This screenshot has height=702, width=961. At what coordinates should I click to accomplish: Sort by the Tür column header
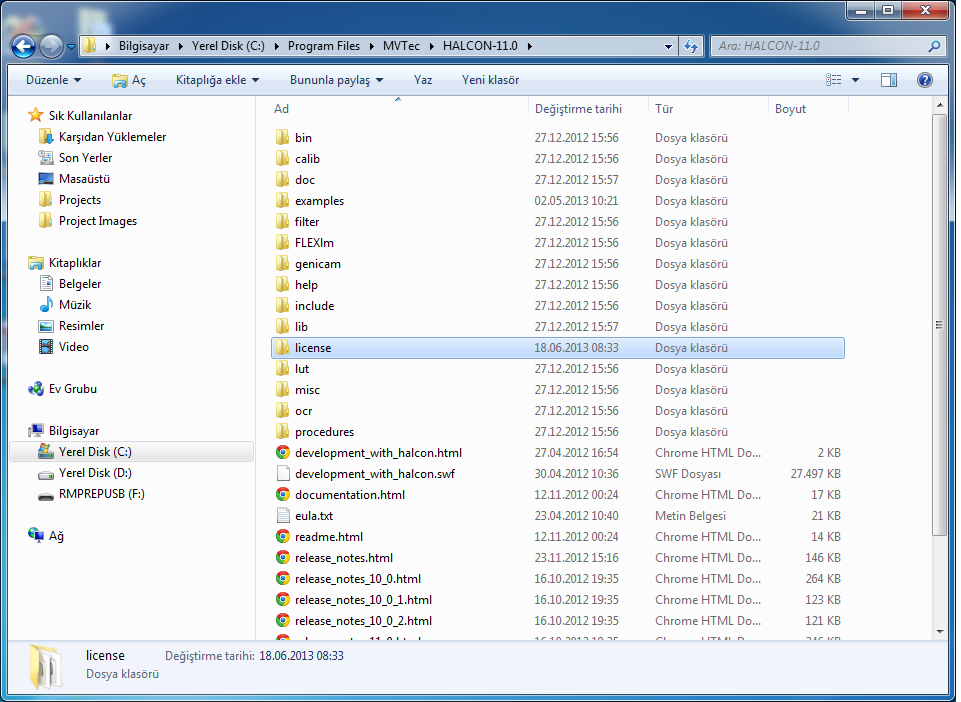tap(708, 109)
